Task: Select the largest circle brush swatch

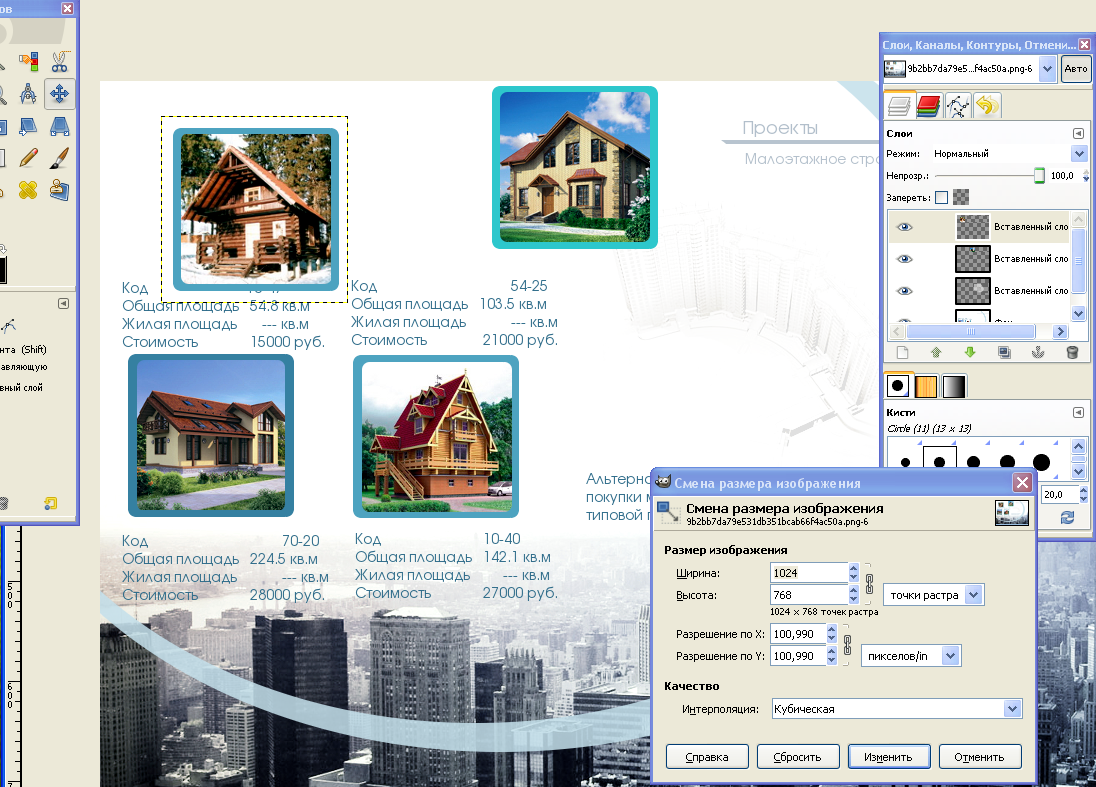Action: [1041, 462]
